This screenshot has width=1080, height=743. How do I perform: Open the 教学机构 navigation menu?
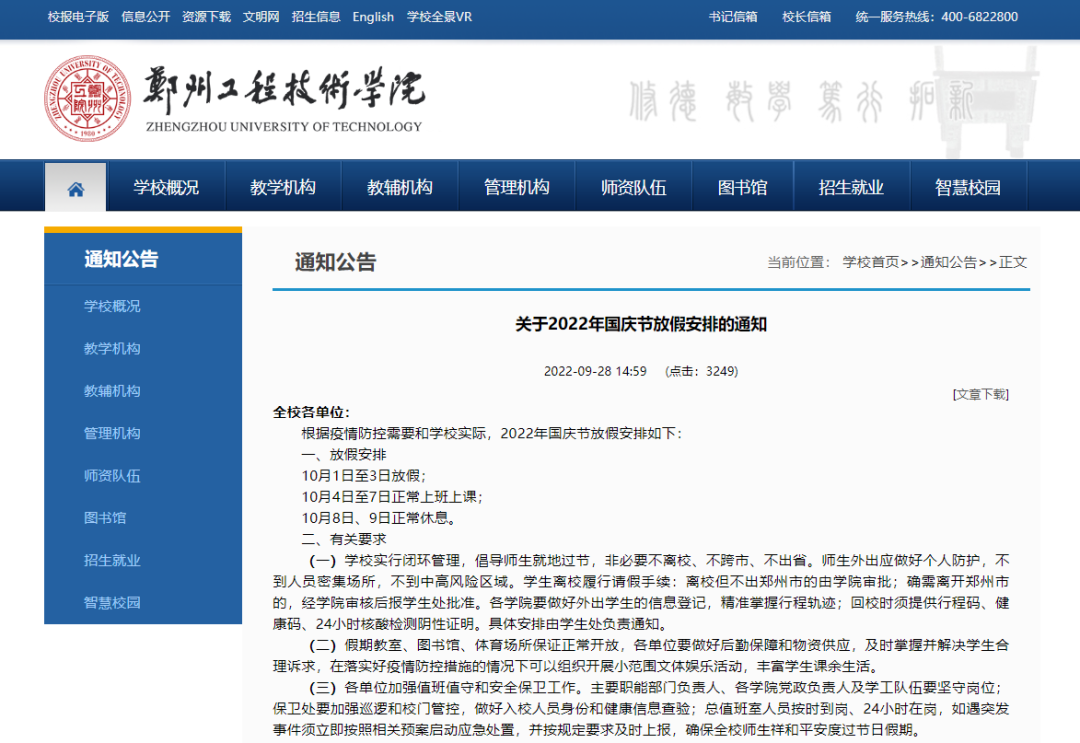point(283,188)
